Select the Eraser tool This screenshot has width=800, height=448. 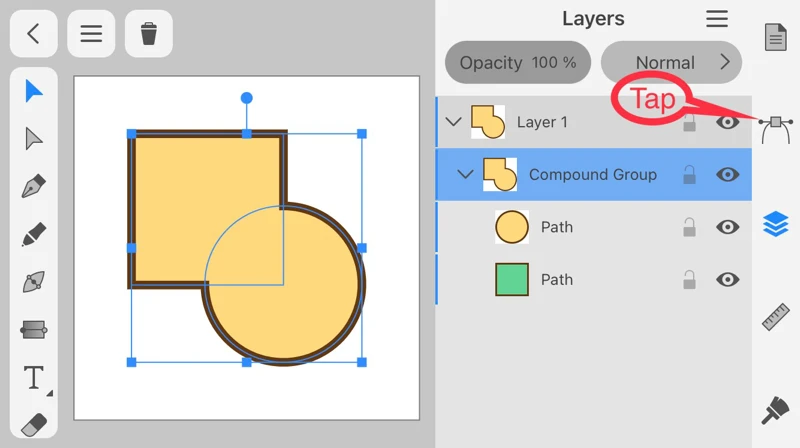click(x=34, y=424)
